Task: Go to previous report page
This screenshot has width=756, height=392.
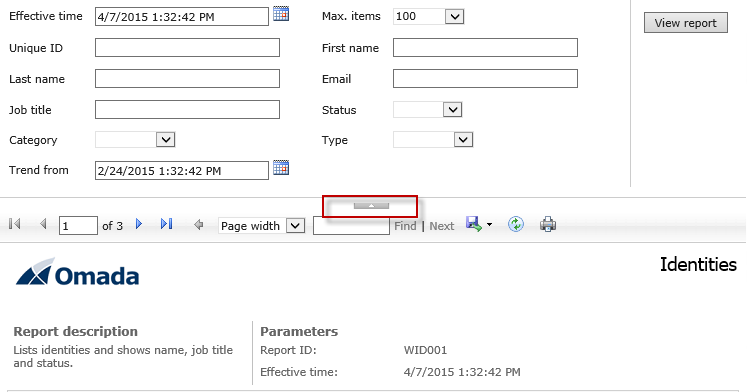Action: click(x=43, y=224)
